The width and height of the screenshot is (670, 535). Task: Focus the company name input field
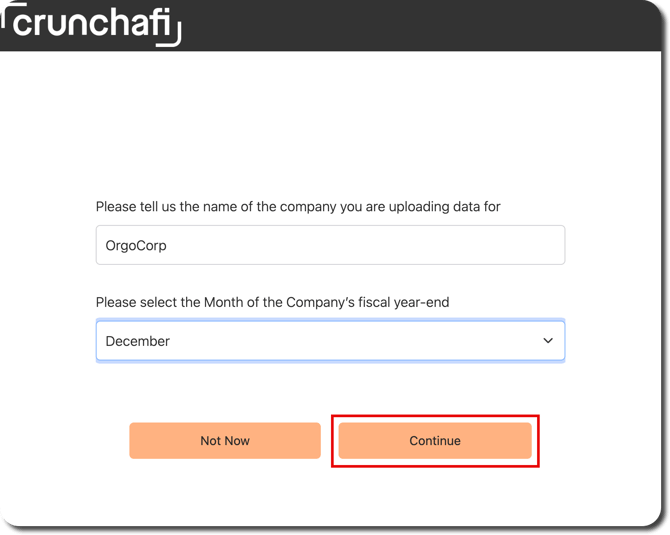[x=330, y=245]
